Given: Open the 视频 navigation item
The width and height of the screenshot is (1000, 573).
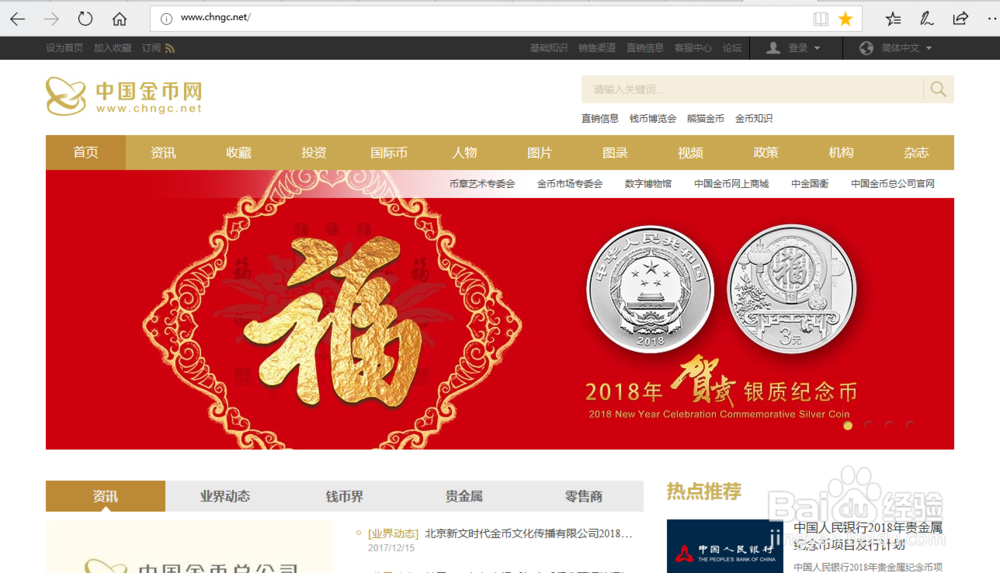Looking at the screenshot, I should (x=690, y=153).
